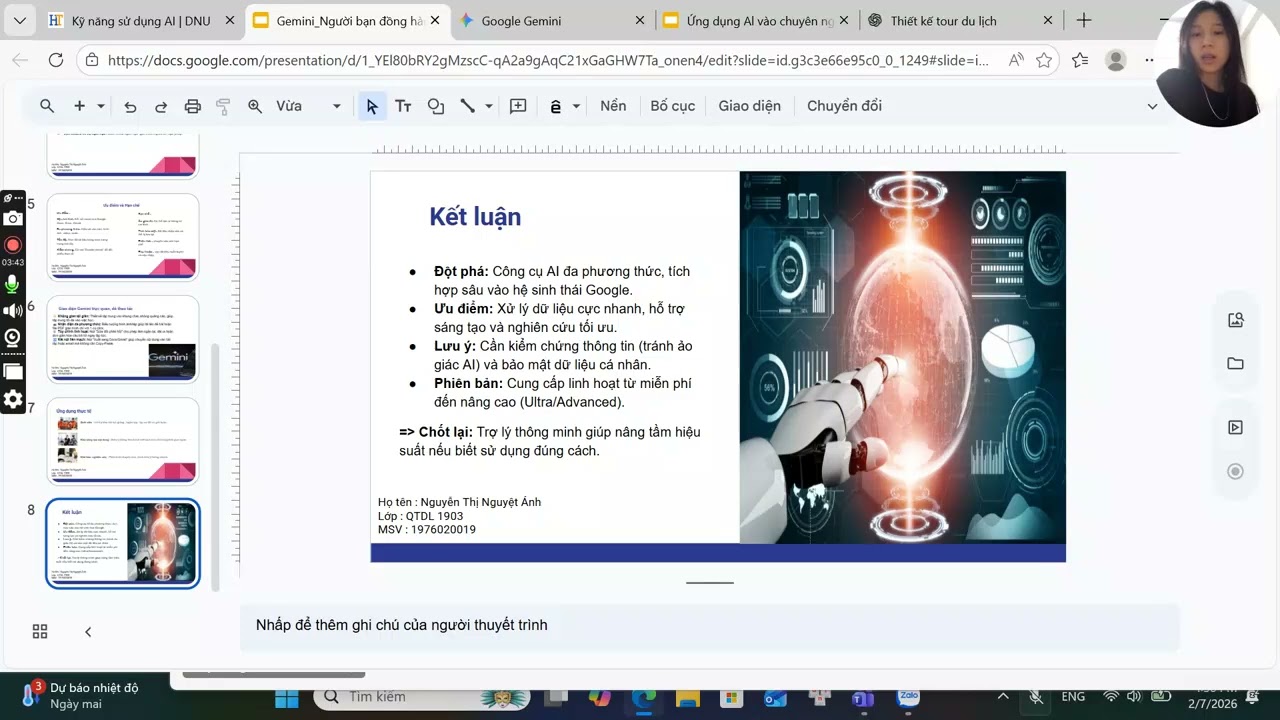Open the shapes tool

(x=436, y=106)
